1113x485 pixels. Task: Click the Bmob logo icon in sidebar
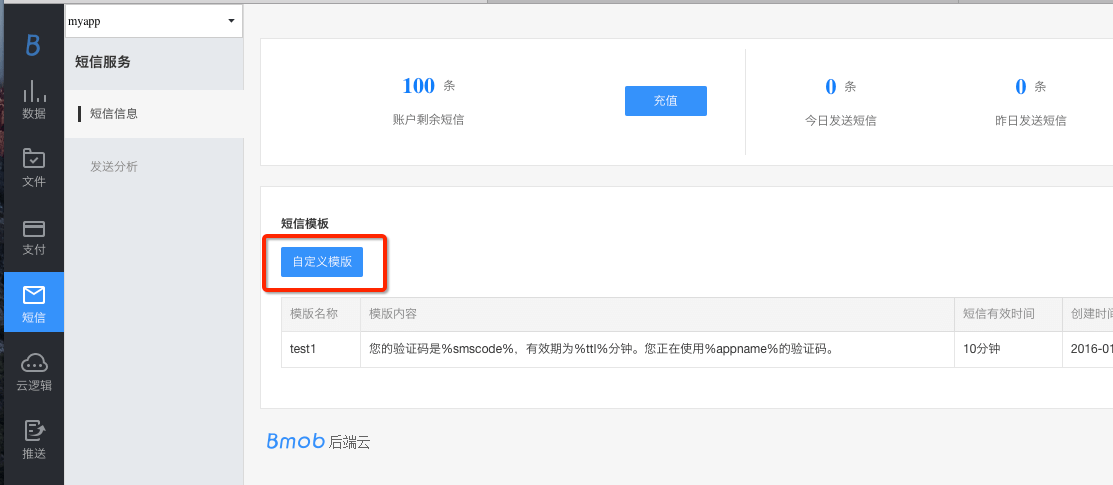coord(33,45)
